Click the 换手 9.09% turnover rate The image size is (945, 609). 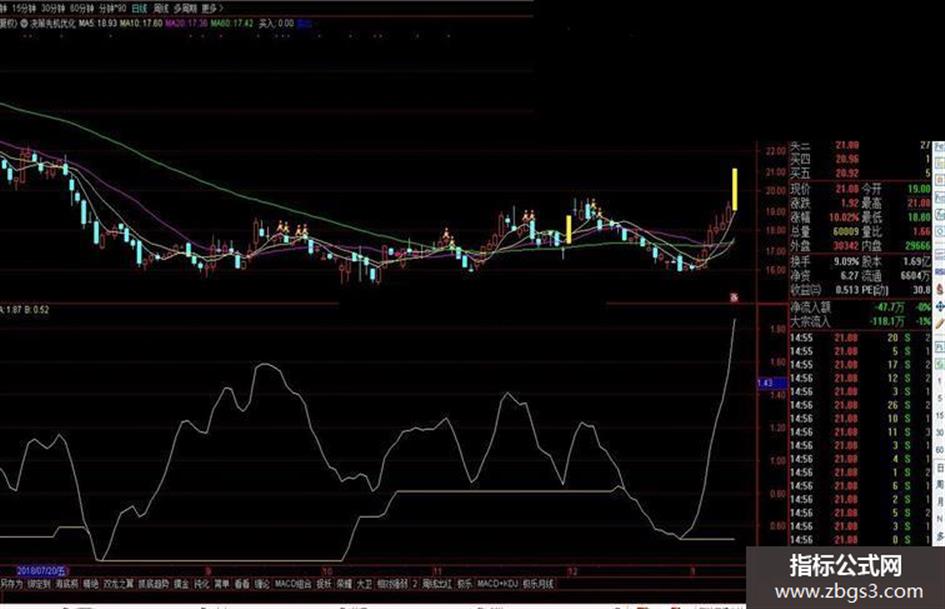pos(846,262)
